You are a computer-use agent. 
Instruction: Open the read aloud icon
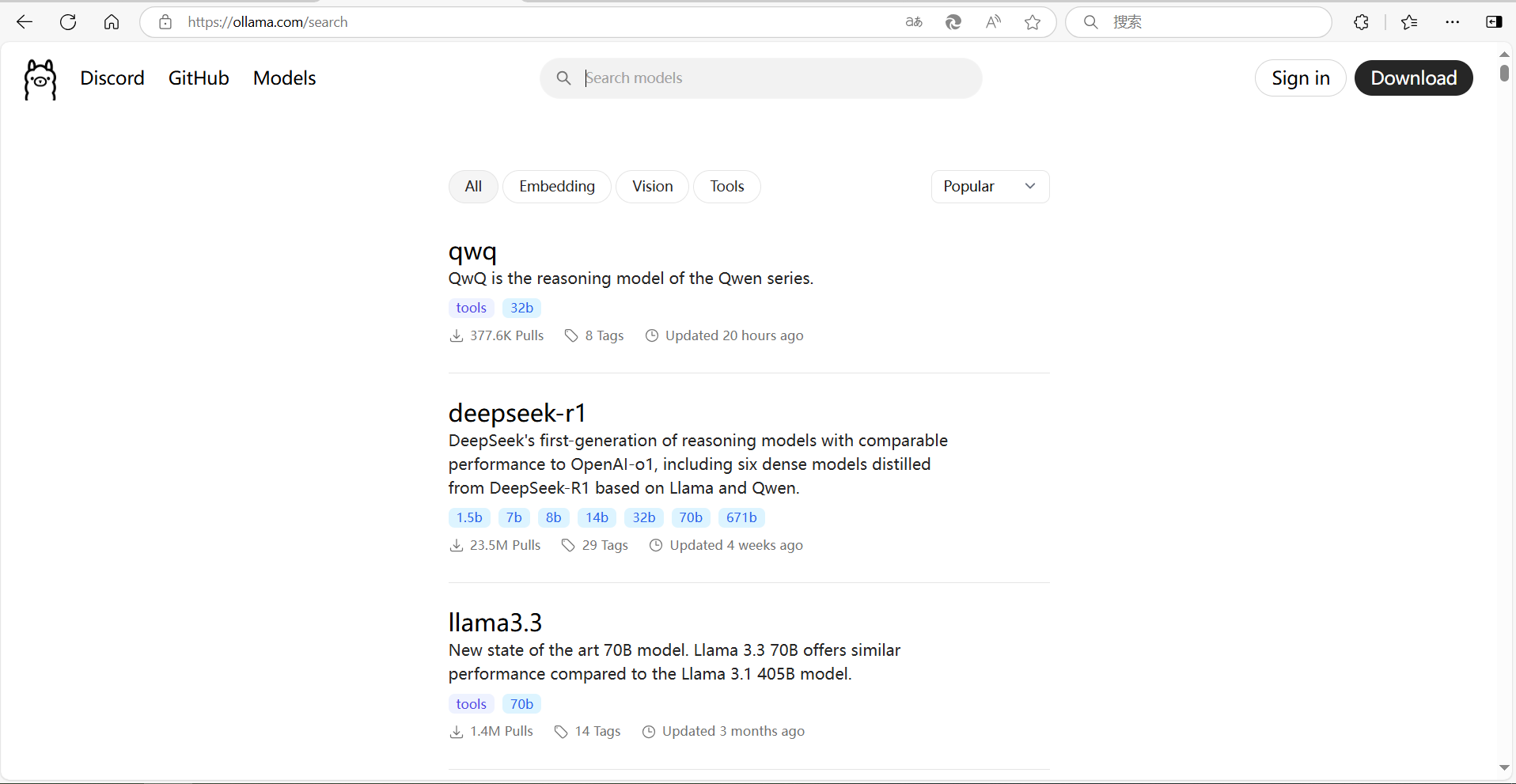[993, 22]
